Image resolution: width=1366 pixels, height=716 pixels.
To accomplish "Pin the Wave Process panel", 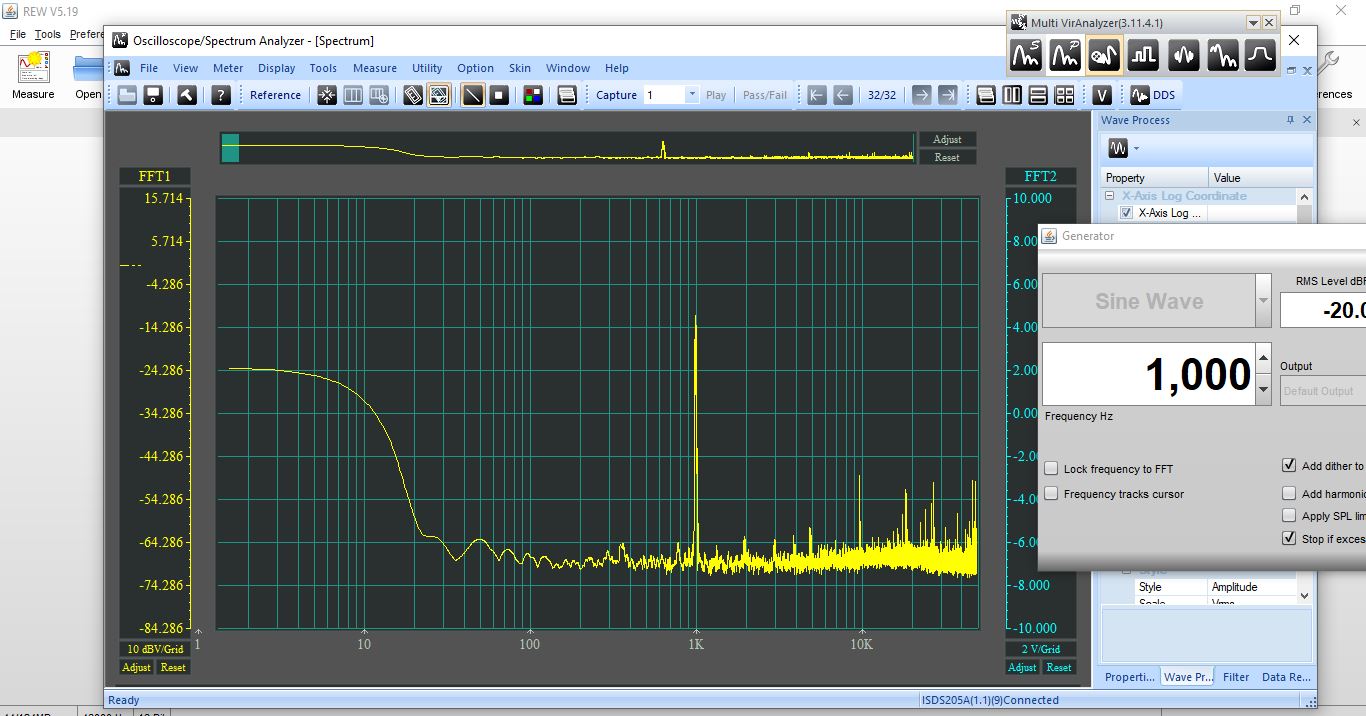I will [x=1290, y=120].
